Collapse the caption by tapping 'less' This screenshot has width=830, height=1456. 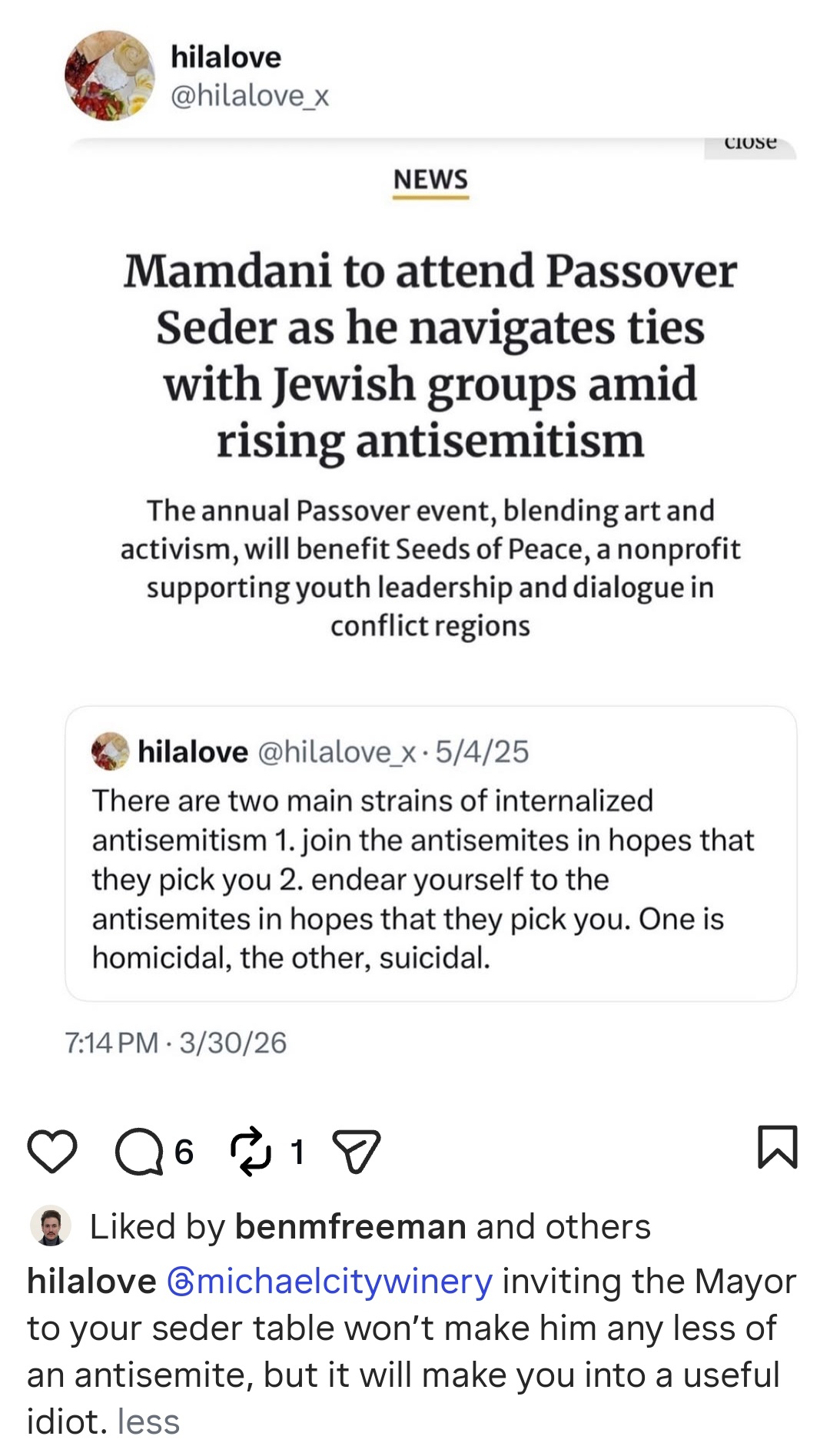[148, 1421]
